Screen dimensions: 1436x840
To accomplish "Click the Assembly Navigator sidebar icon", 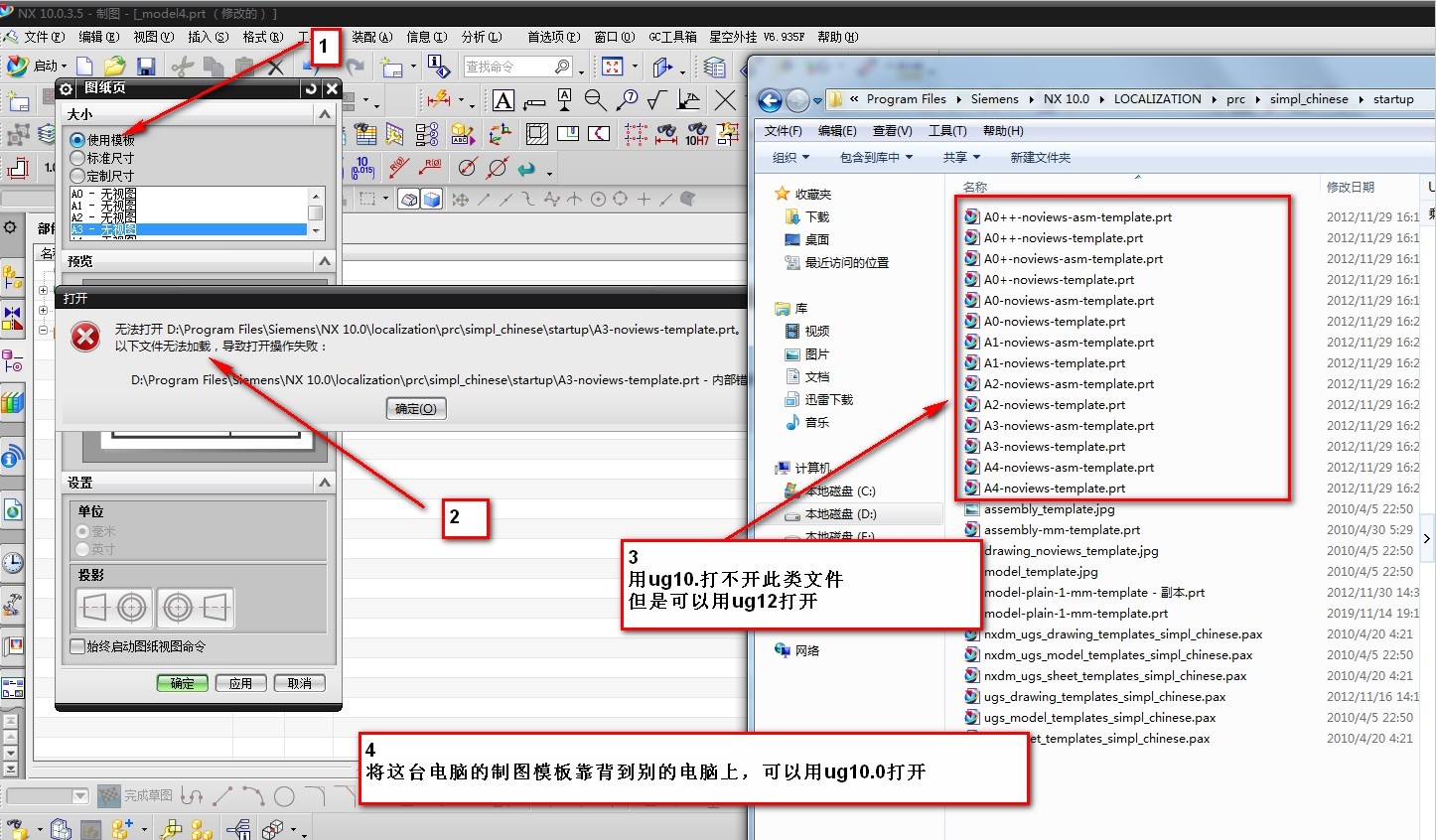I will pos(13,277).
